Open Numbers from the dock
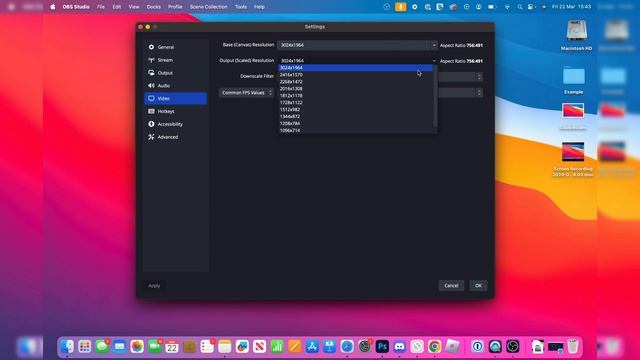The image size is (640, 360). pyautogui.click(x=277, y=347)
